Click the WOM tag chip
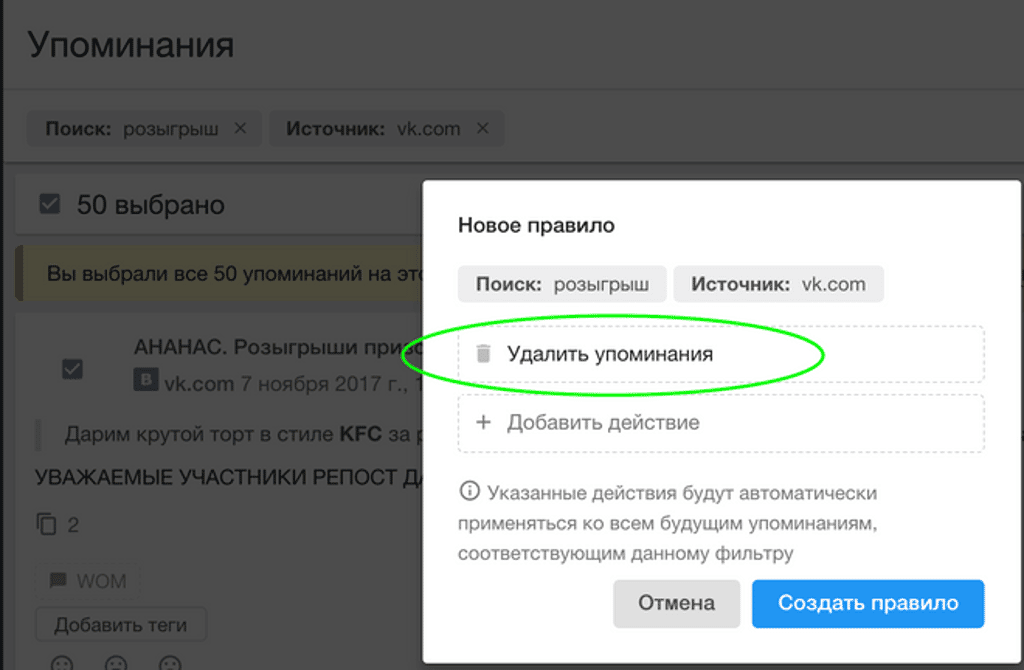 88,581
